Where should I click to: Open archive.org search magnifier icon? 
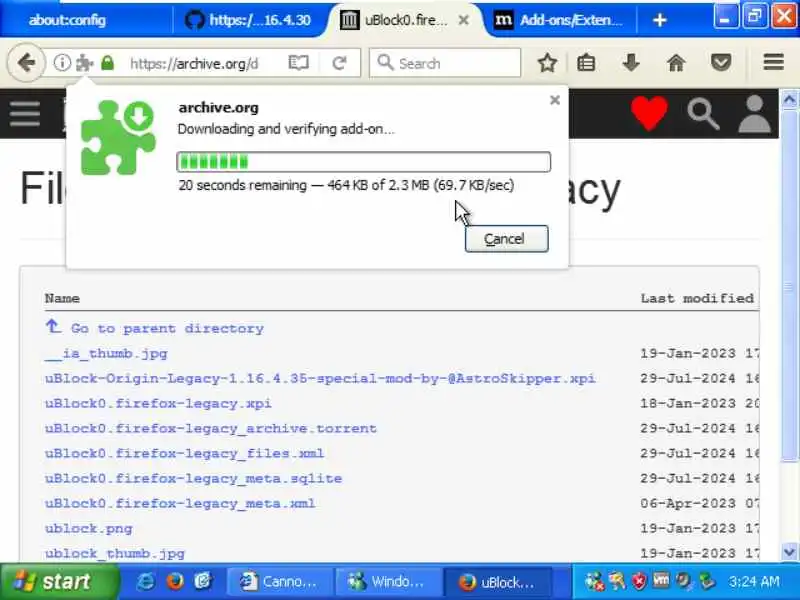pyautogui.click(x=703, y=114)
